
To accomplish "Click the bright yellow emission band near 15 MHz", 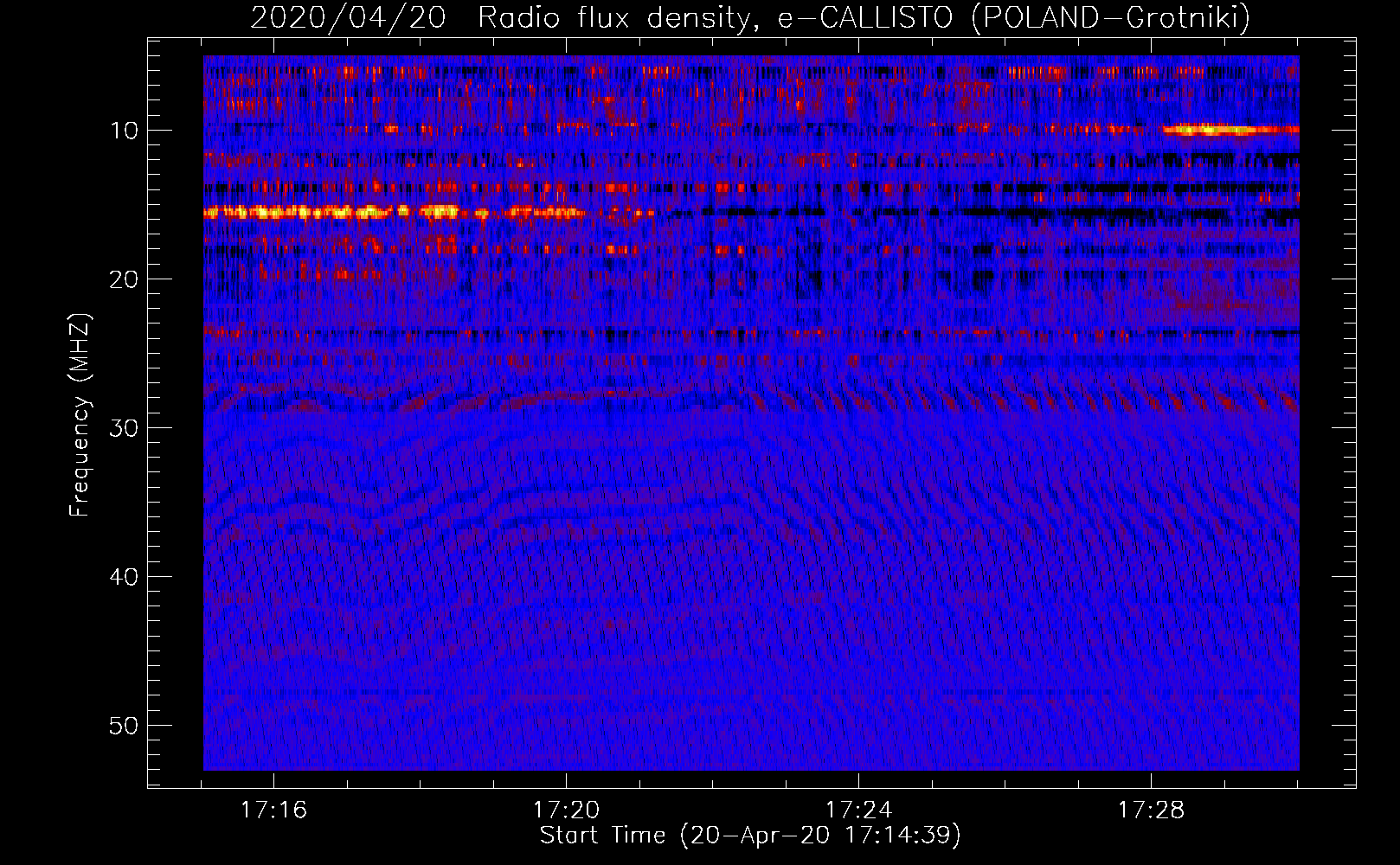I will pyautogui.click(x=394, y=212).
